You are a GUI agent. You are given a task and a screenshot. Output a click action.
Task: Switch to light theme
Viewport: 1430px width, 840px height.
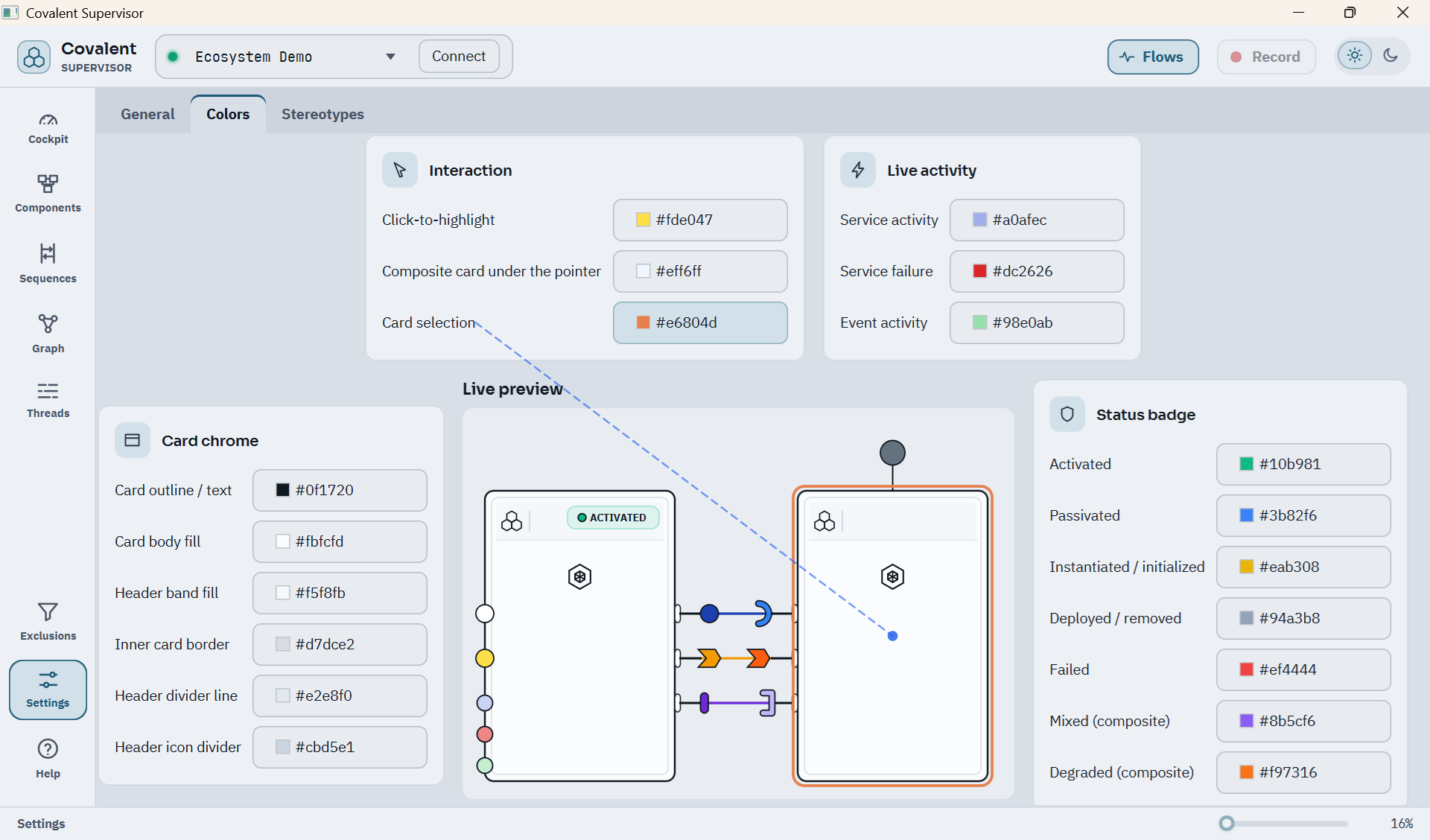[1355, 56]
